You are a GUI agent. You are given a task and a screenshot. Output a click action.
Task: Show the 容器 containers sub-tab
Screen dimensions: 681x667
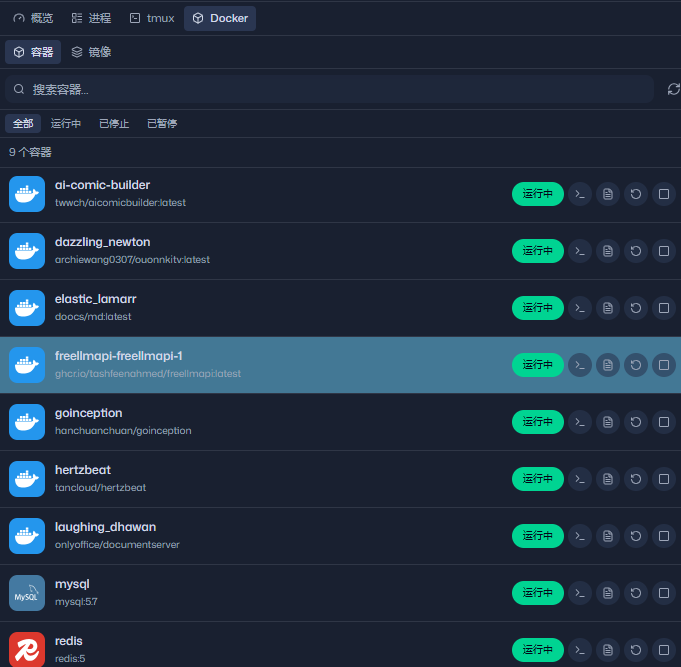coord(33,52)
